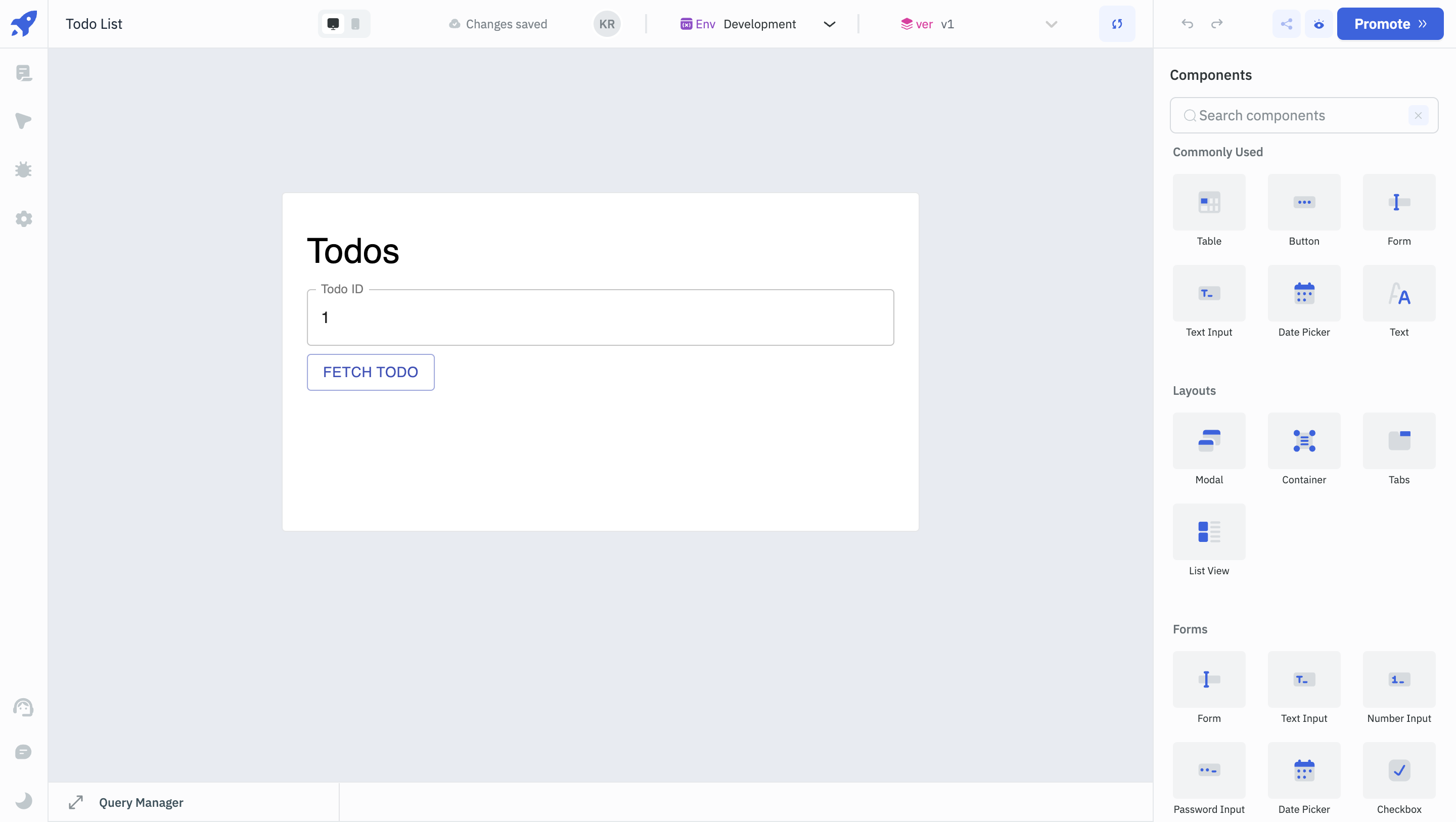Open the debugger bug icon
This screenshot has height=822, width=1456.
[24, 169]
